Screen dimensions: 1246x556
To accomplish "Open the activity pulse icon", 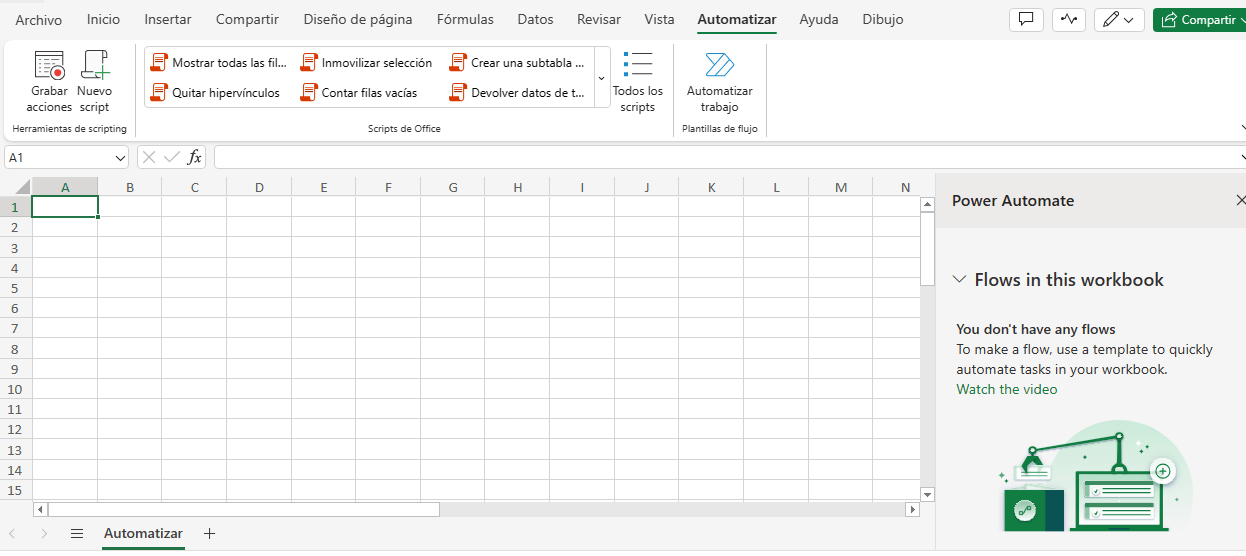I will [1069, 20].
